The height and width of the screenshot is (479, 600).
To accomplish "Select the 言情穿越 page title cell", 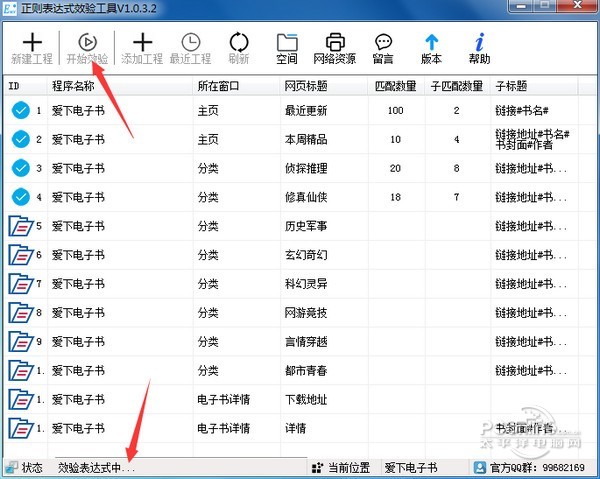I will (x=306, y=342).
